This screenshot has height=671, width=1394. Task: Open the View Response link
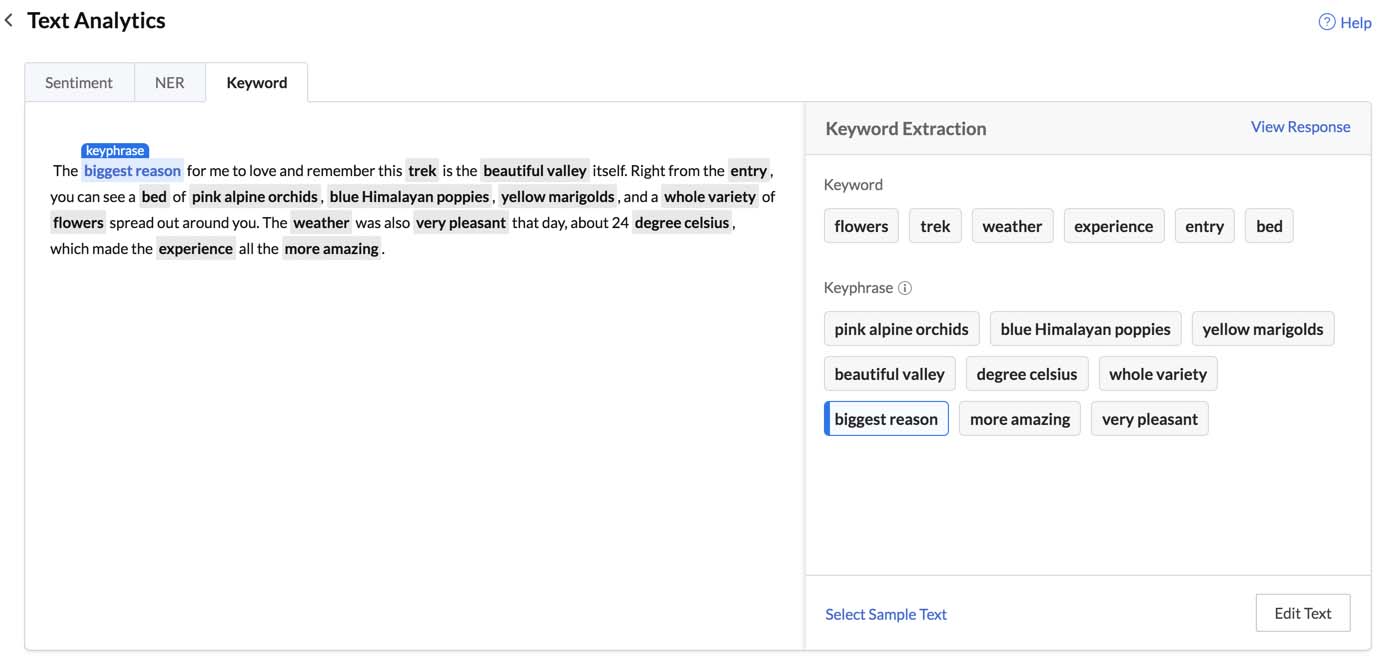(x=1300, y=127)
